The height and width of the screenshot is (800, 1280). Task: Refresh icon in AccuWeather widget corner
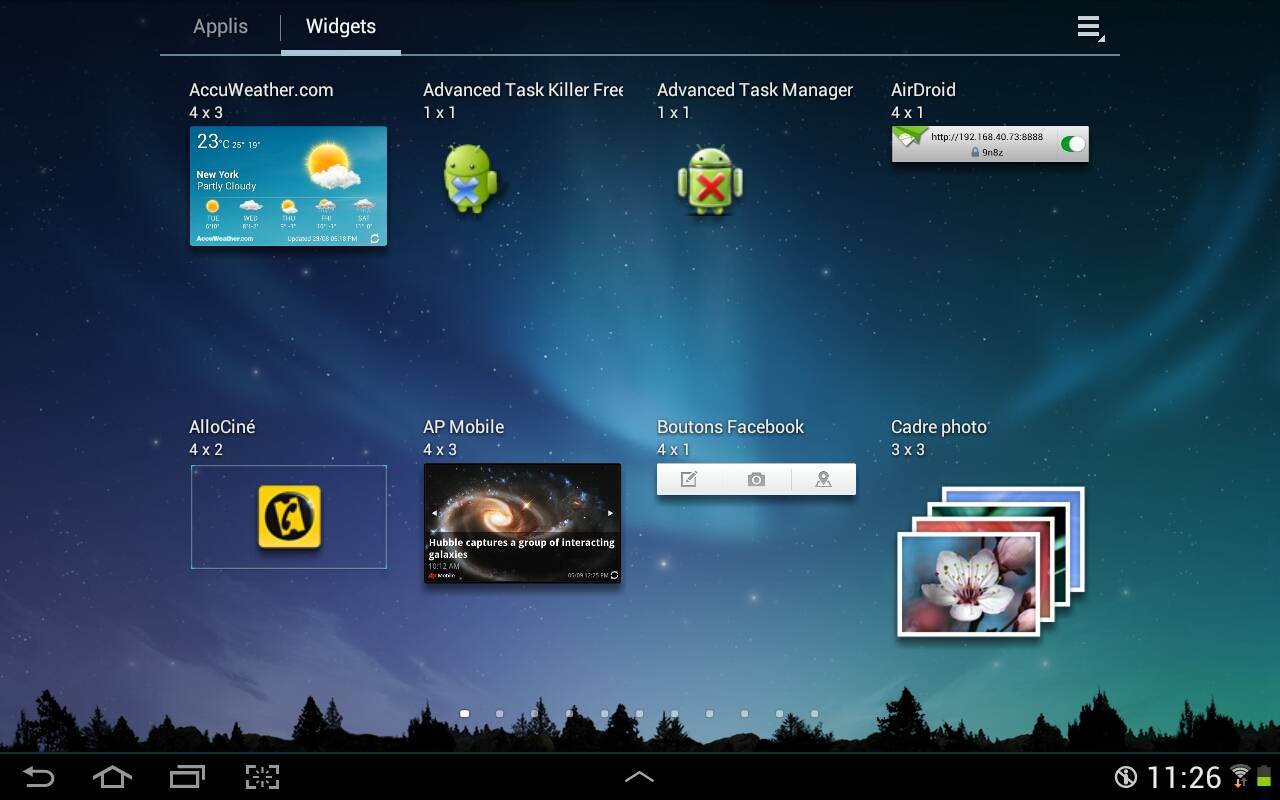[x=375, y=239]
